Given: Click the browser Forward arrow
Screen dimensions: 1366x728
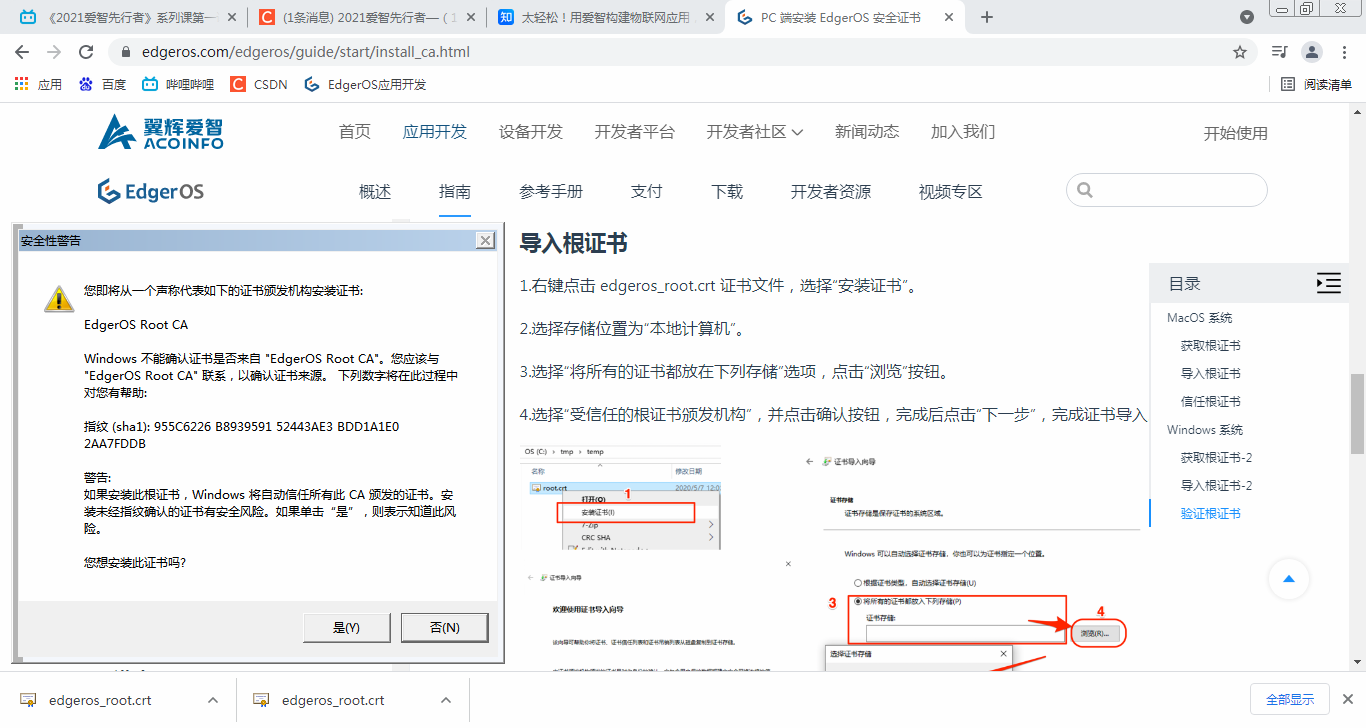Looking at the screenshot, I should 54,52.
